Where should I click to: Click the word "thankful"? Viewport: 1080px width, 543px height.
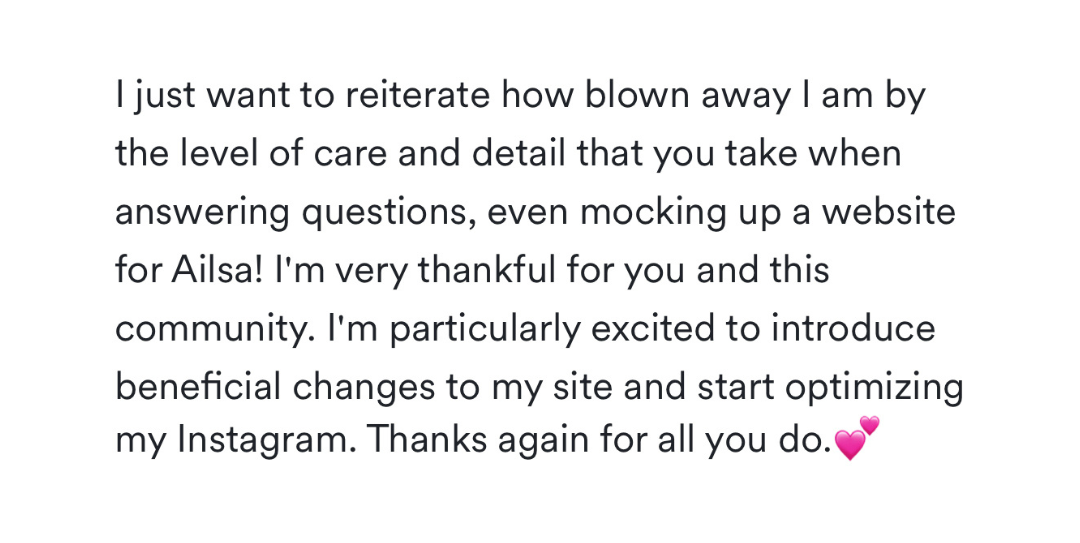pos(486,269)
